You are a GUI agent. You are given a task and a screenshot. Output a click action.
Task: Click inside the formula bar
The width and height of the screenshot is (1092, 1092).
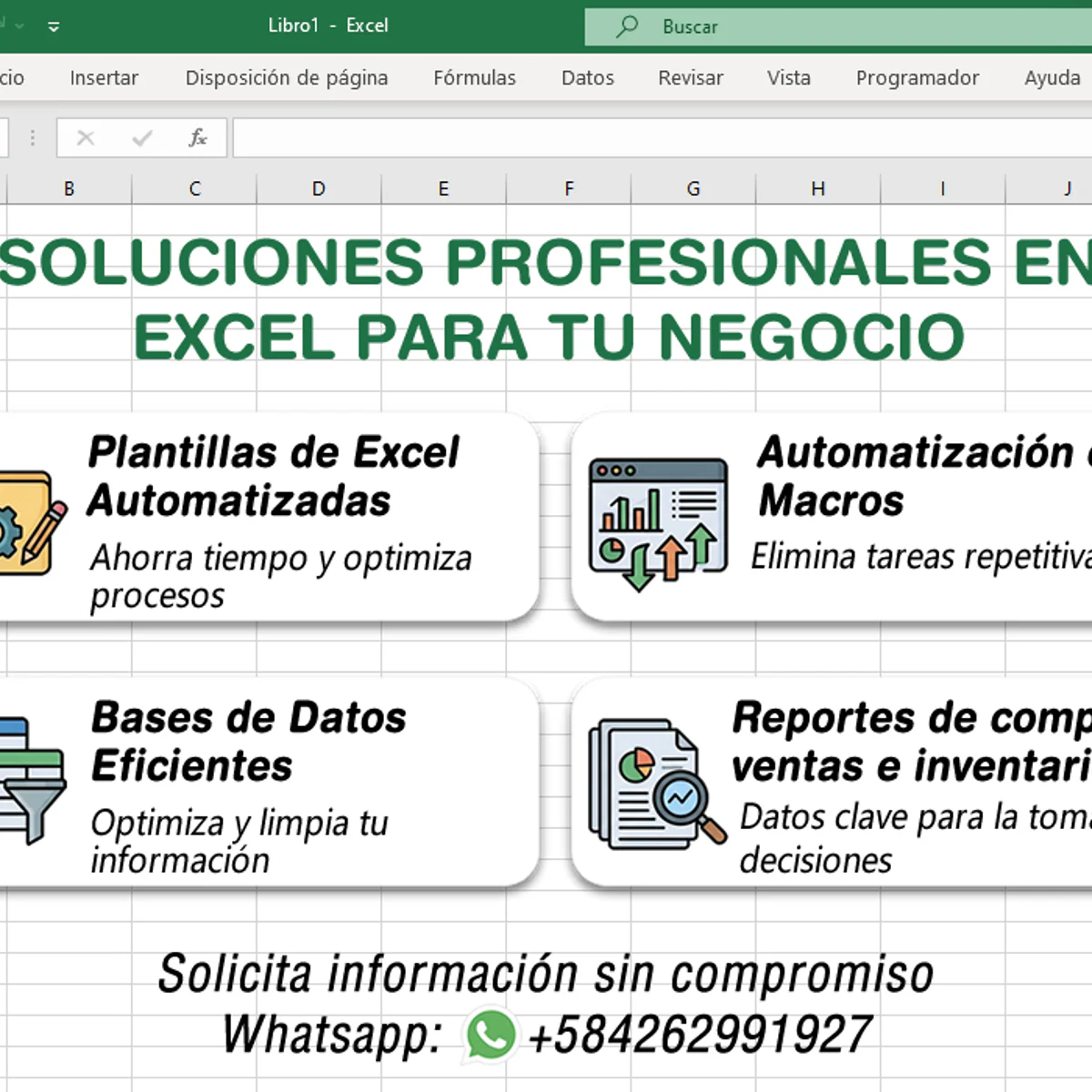pos(662,138)
